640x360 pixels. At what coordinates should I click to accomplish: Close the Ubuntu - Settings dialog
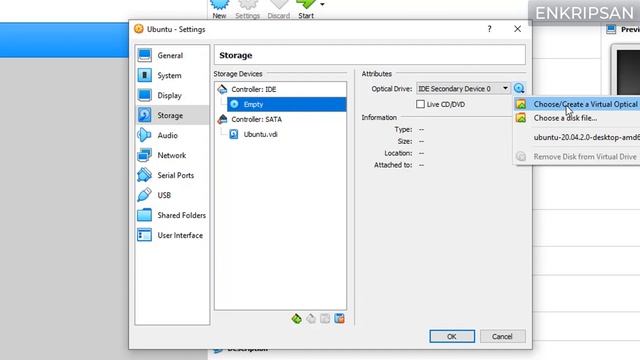click(x=517, y=29)
